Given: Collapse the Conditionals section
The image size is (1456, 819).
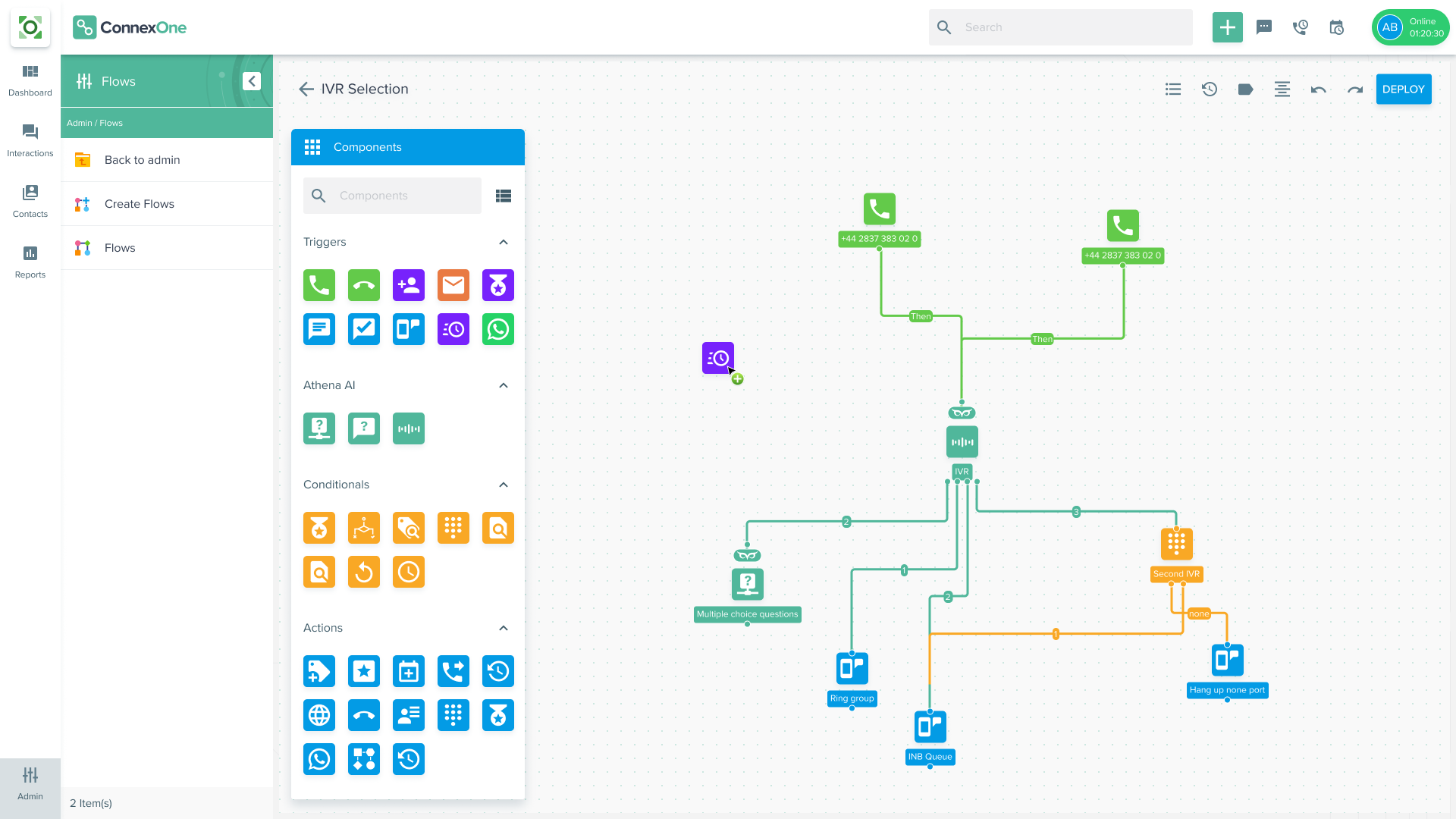Looking at the screenshot, I should [504, 485].
